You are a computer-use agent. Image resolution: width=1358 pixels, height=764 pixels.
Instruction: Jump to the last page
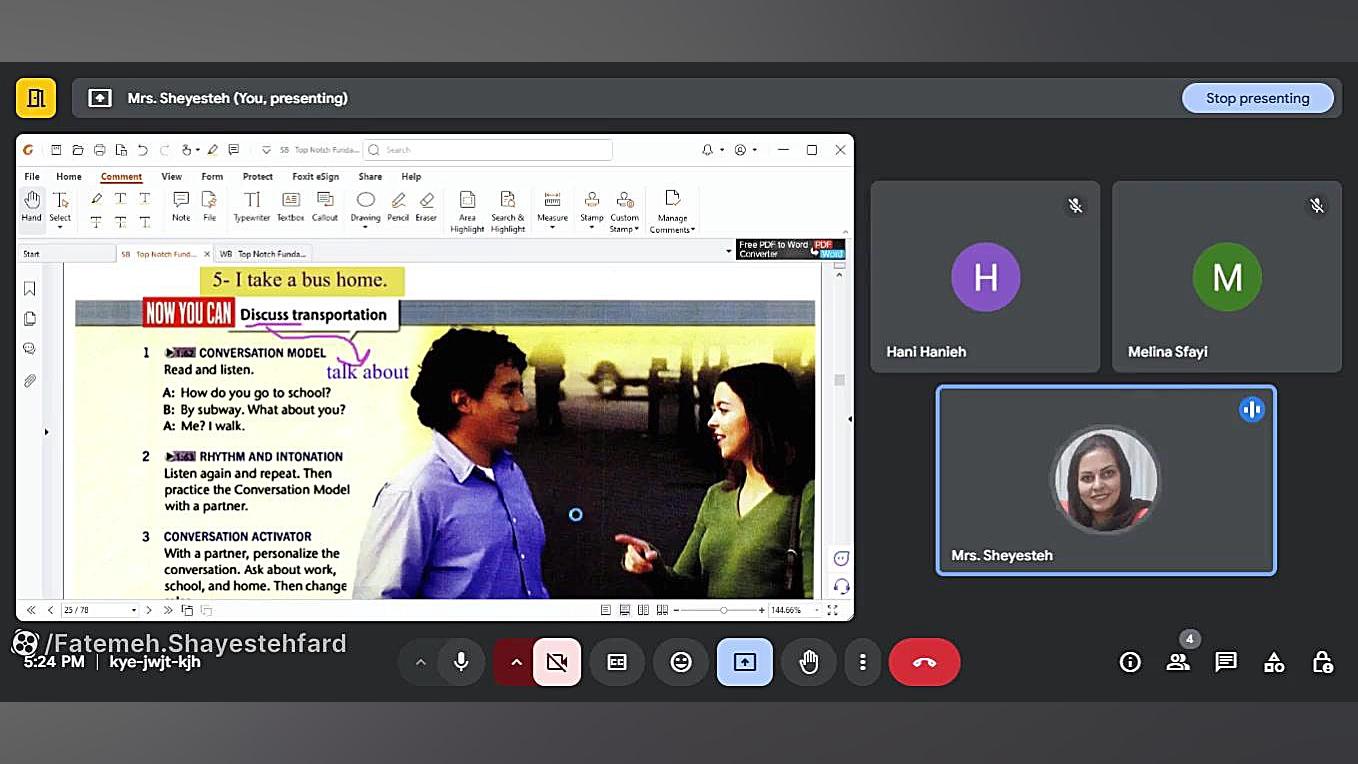coord(168,610)
